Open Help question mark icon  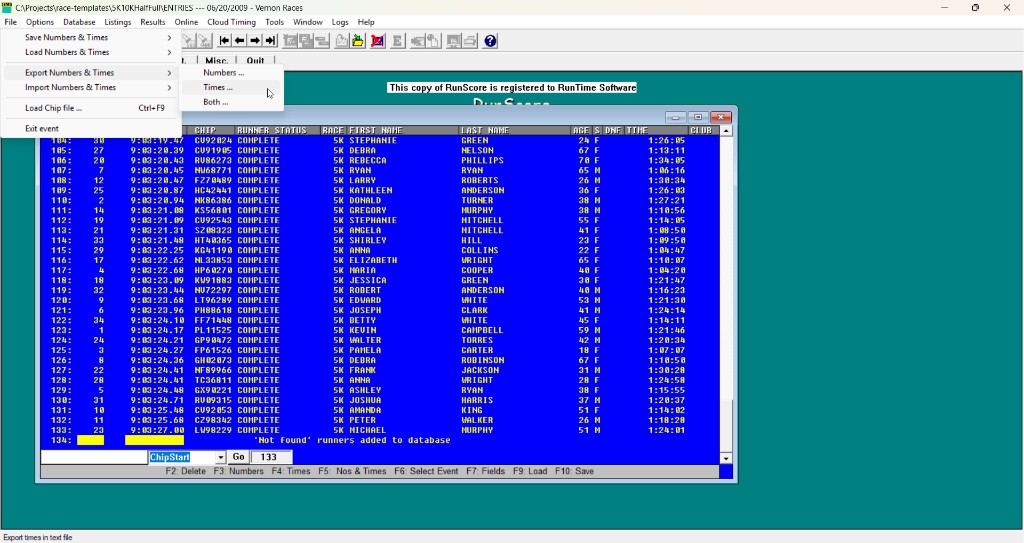pos(490,41)
